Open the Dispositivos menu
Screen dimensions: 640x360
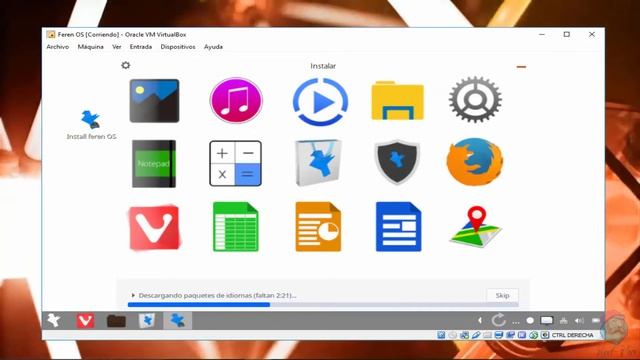click(x=178, y=47)
